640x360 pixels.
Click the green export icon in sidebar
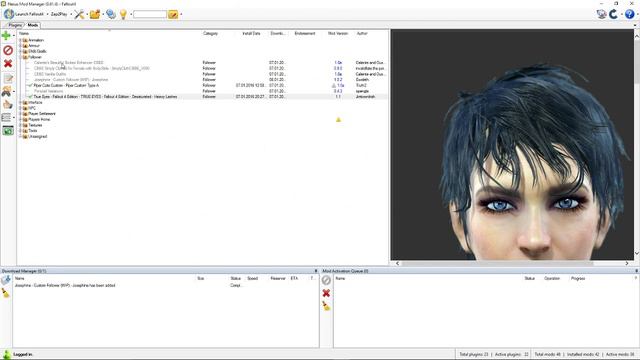[8, 131]
